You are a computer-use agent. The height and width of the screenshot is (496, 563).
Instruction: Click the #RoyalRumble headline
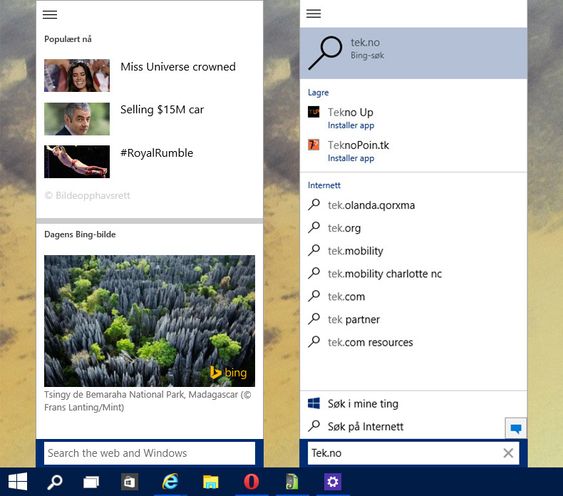pos(157,153)
